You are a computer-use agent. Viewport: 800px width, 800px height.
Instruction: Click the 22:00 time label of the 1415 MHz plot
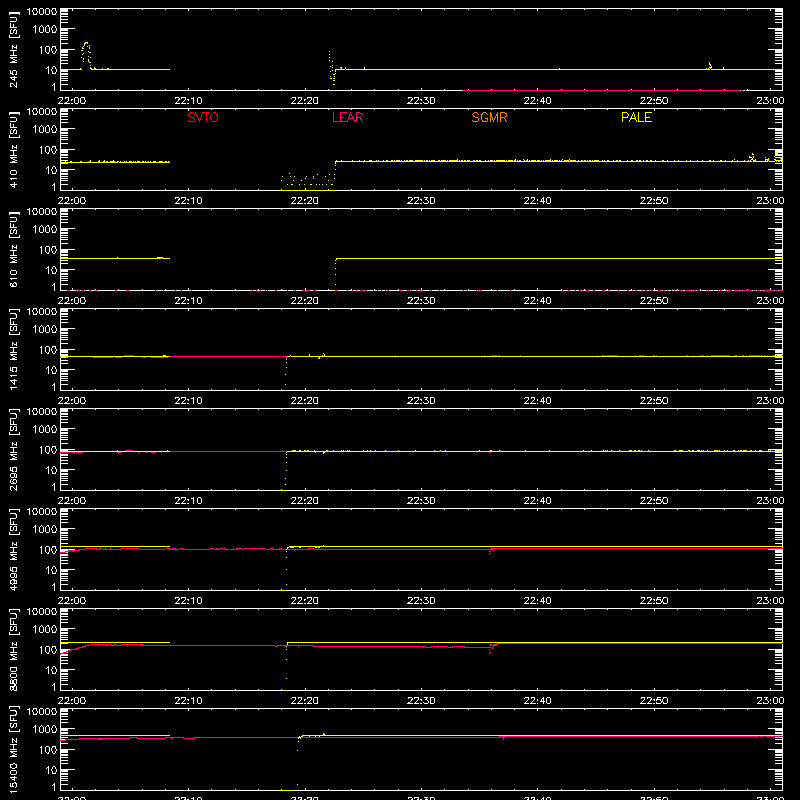pyautogui.click(x=72, y=401)
